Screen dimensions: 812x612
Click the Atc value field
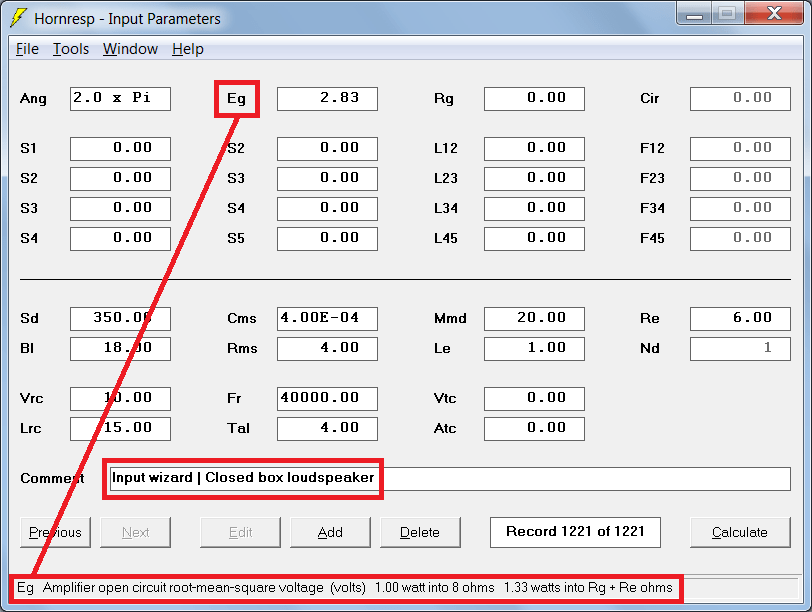click(534, 429)
